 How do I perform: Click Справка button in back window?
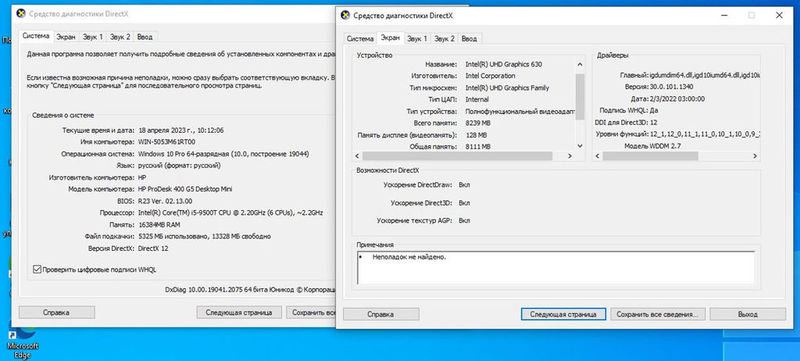(57, 312)
